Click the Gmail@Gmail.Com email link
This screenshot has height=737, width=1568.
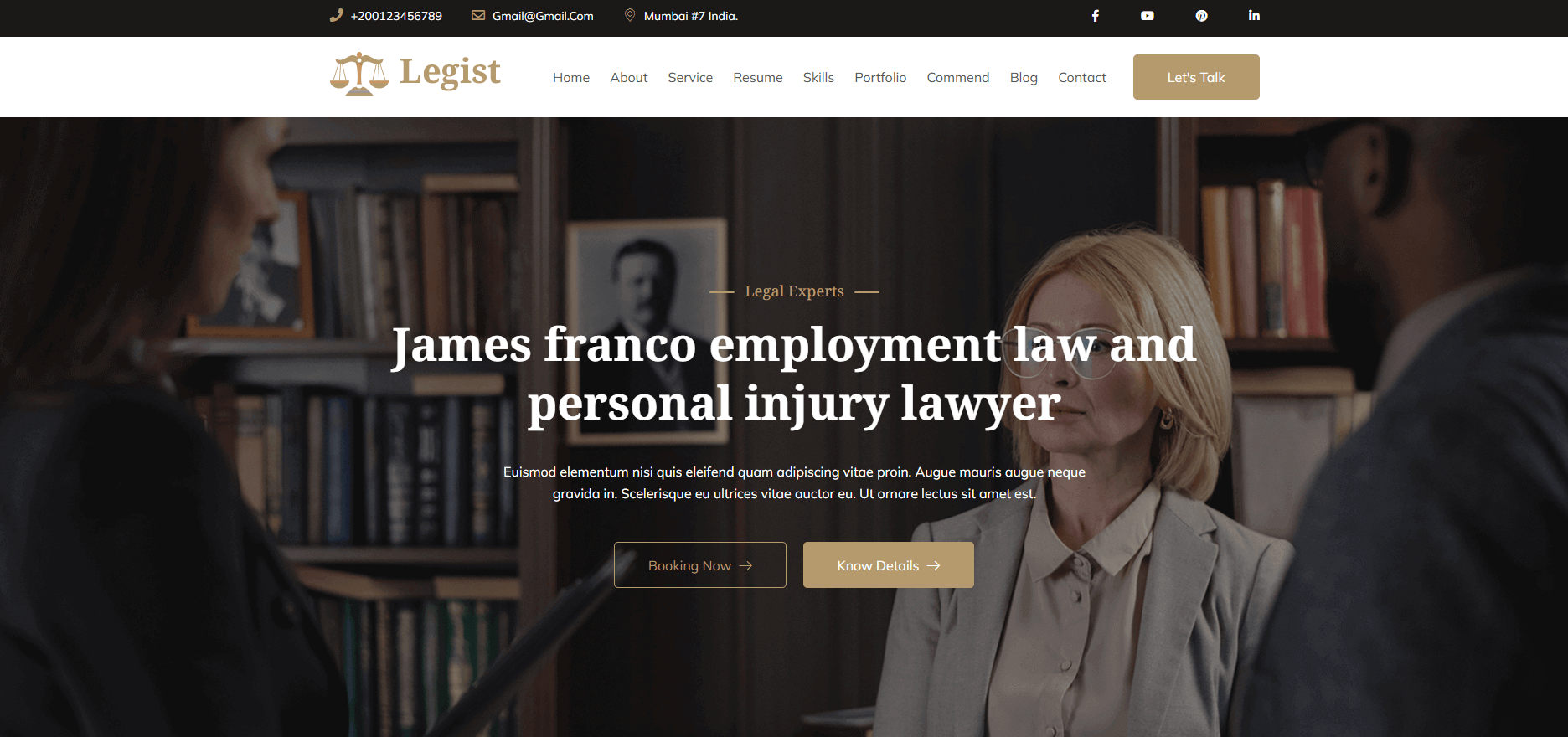pyautogui.click(x=543, y=16)
